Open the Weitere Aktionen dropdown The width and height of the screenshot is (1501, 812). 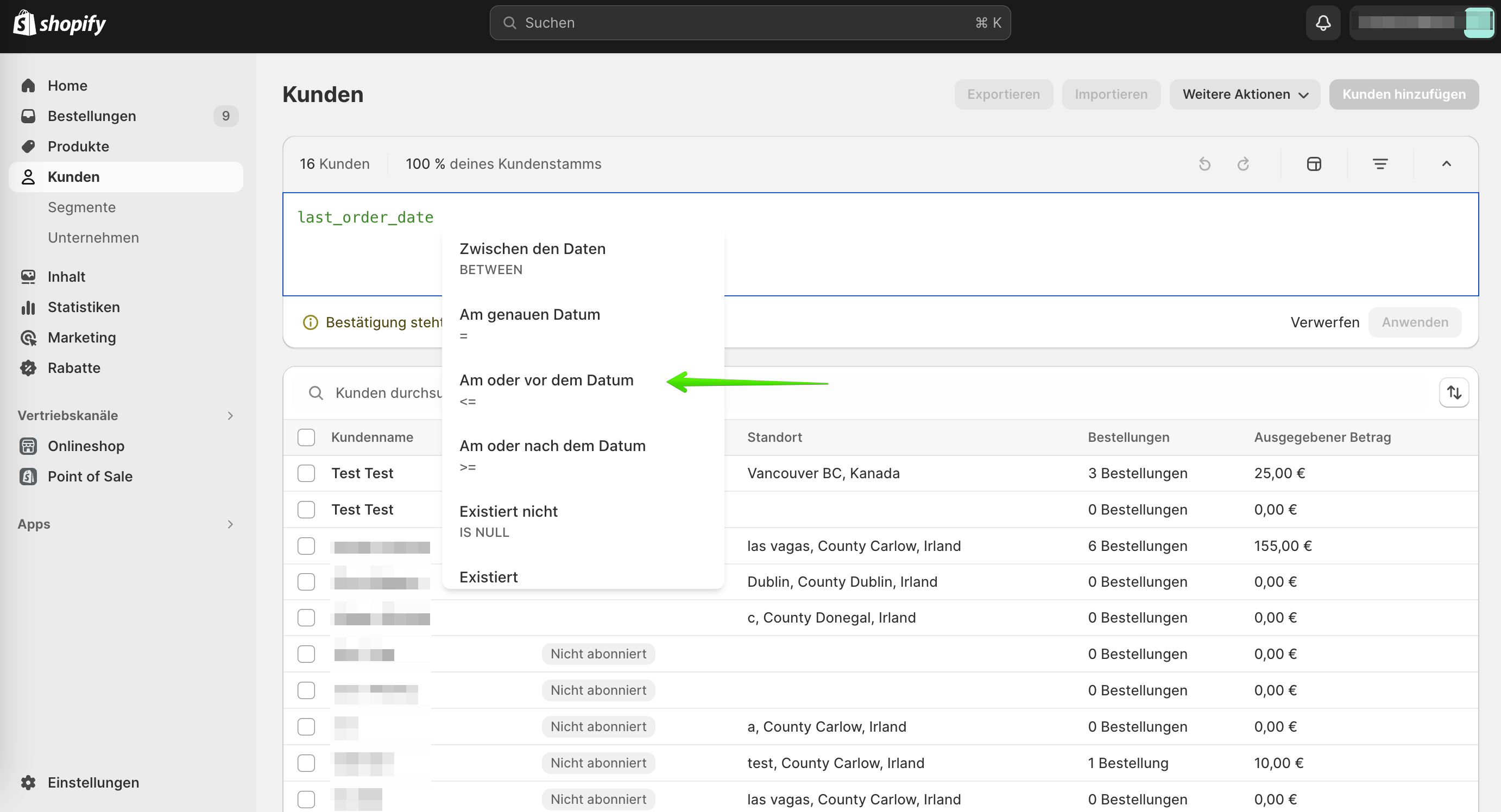coord(1245,94)
